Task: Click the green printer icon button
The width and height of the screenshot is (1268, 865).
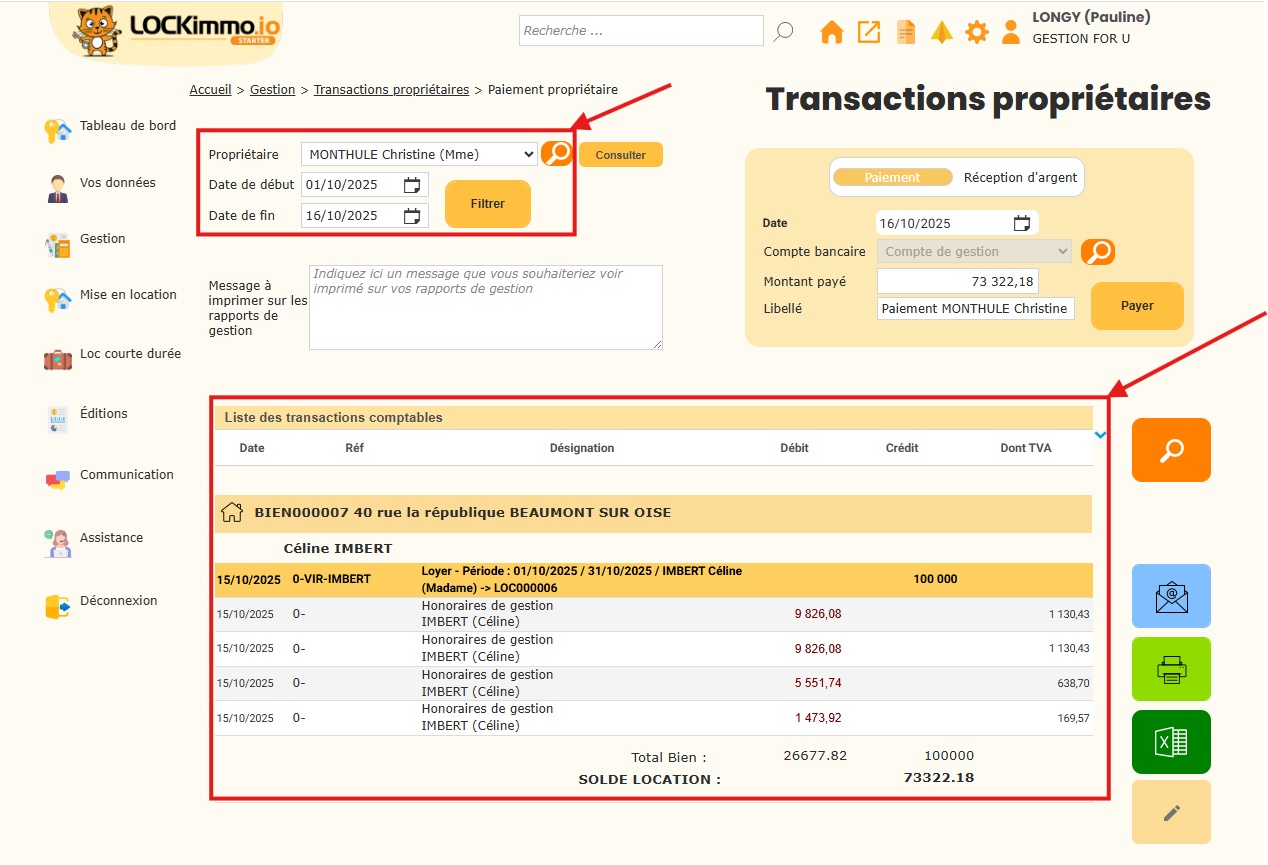Action: pyautogui.click(x=1171, y=668)
